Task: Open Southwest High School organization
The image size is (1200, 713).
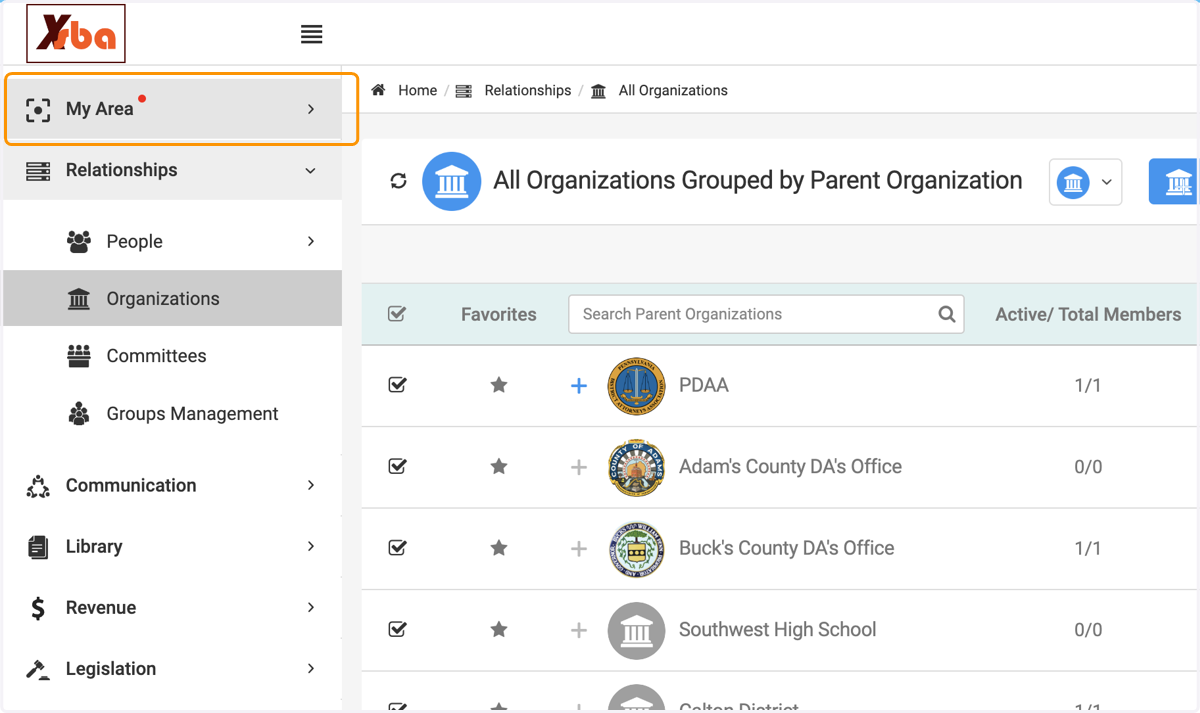Action: pos(777,629)
